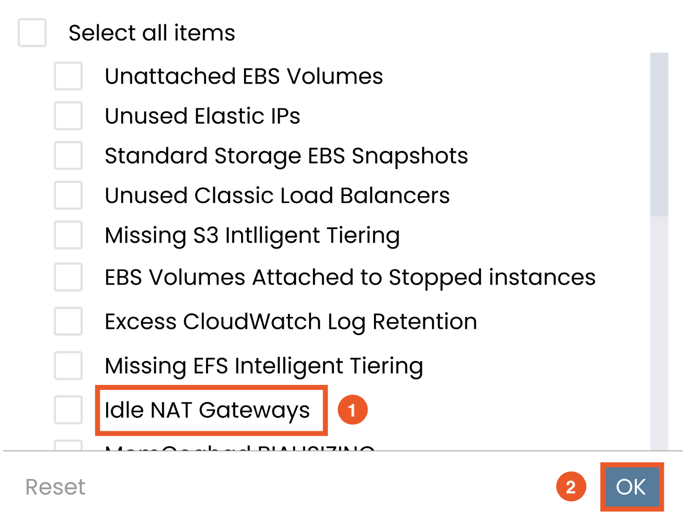Check the Select all items checkbox
This screenshot has width=683, height=523.
32,32
